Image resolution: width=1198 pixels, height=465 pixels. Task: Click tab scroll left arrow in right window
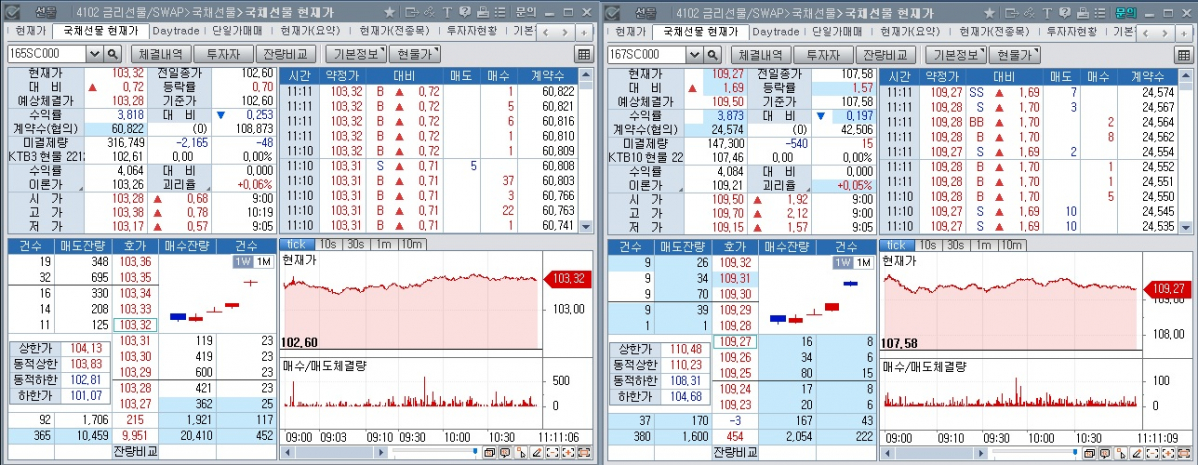coord(1145,32)
